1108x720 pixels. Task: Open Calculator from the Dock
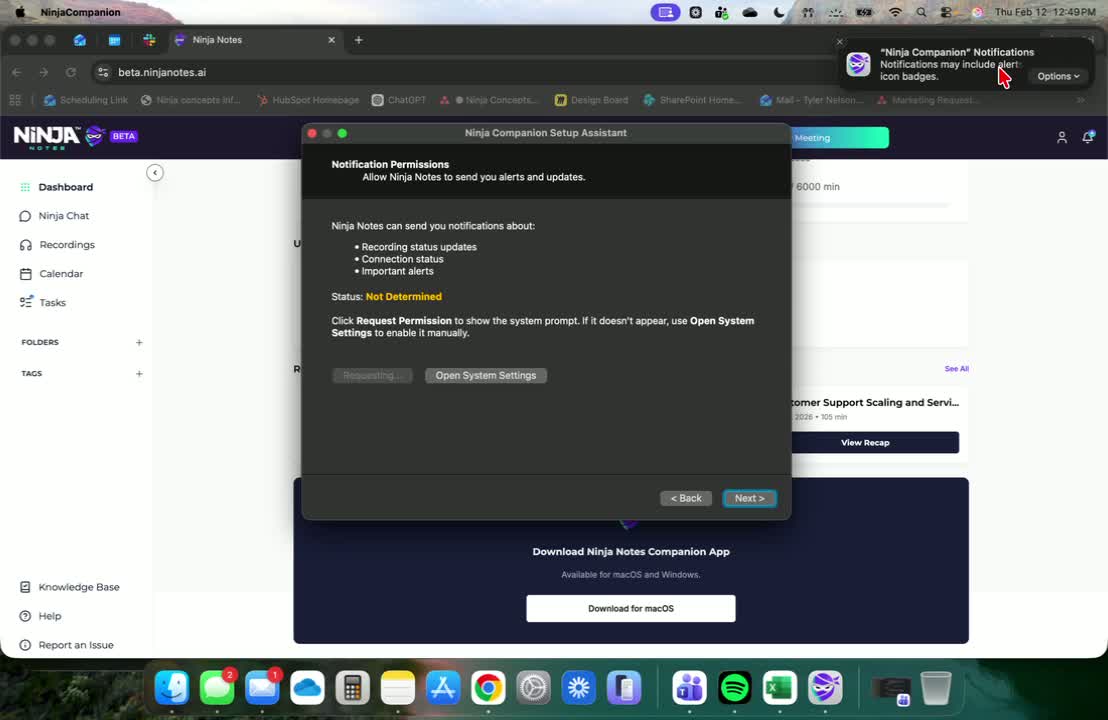point(353,687)
